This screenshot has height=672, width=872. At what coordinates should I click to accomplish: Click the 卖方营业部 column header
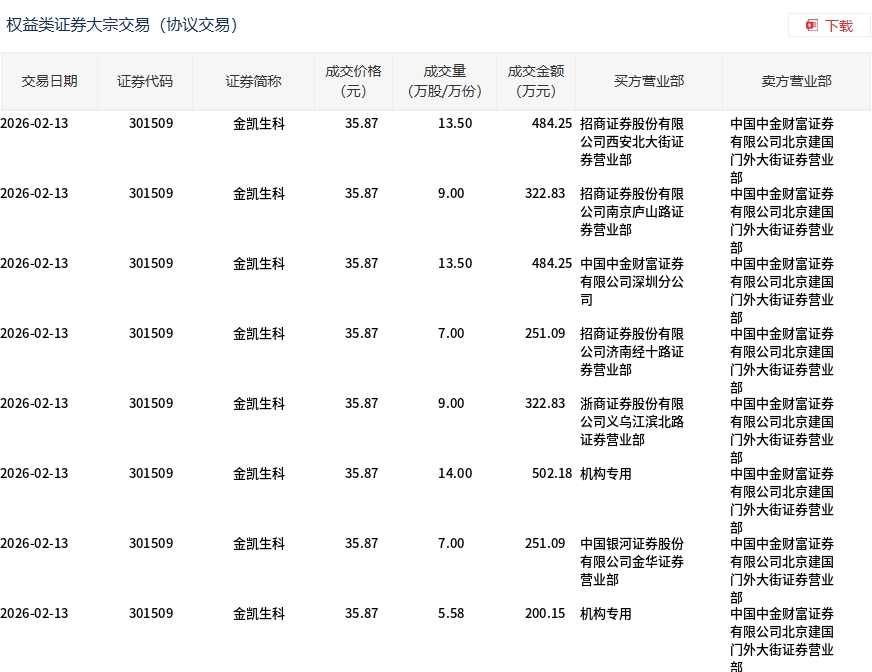[796, 81]
